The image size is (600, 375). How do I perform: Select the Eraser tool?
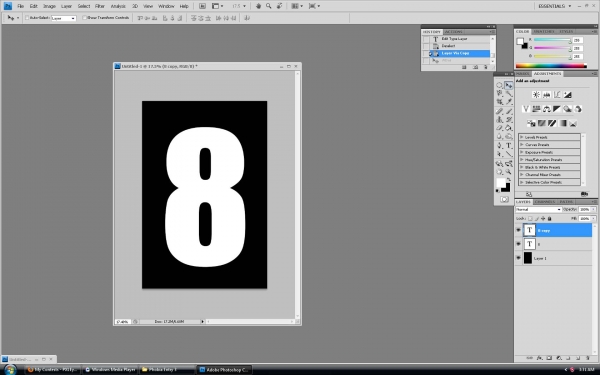[x=499, y=128]
